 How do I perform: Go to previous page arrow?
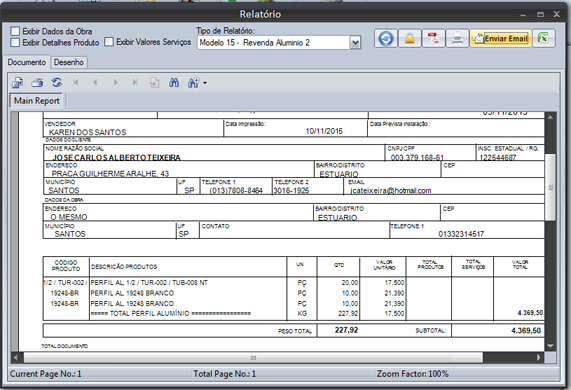coord(95,83)
